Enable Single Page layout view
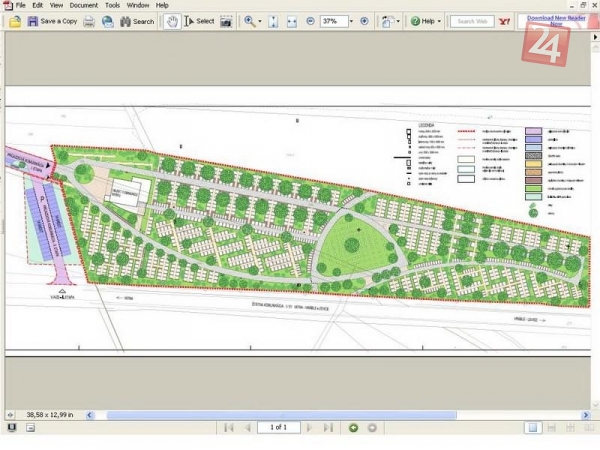This screenshot has width=600, height=450. pos(534,428)
